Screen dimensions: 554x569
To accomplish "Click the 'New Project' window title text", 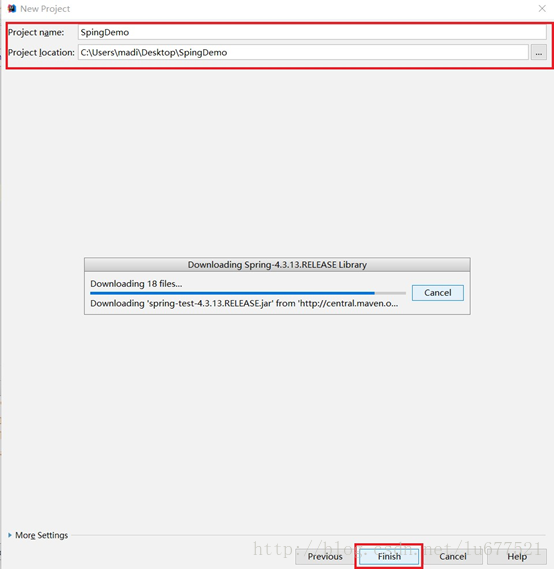I will [x=45, y=9].
